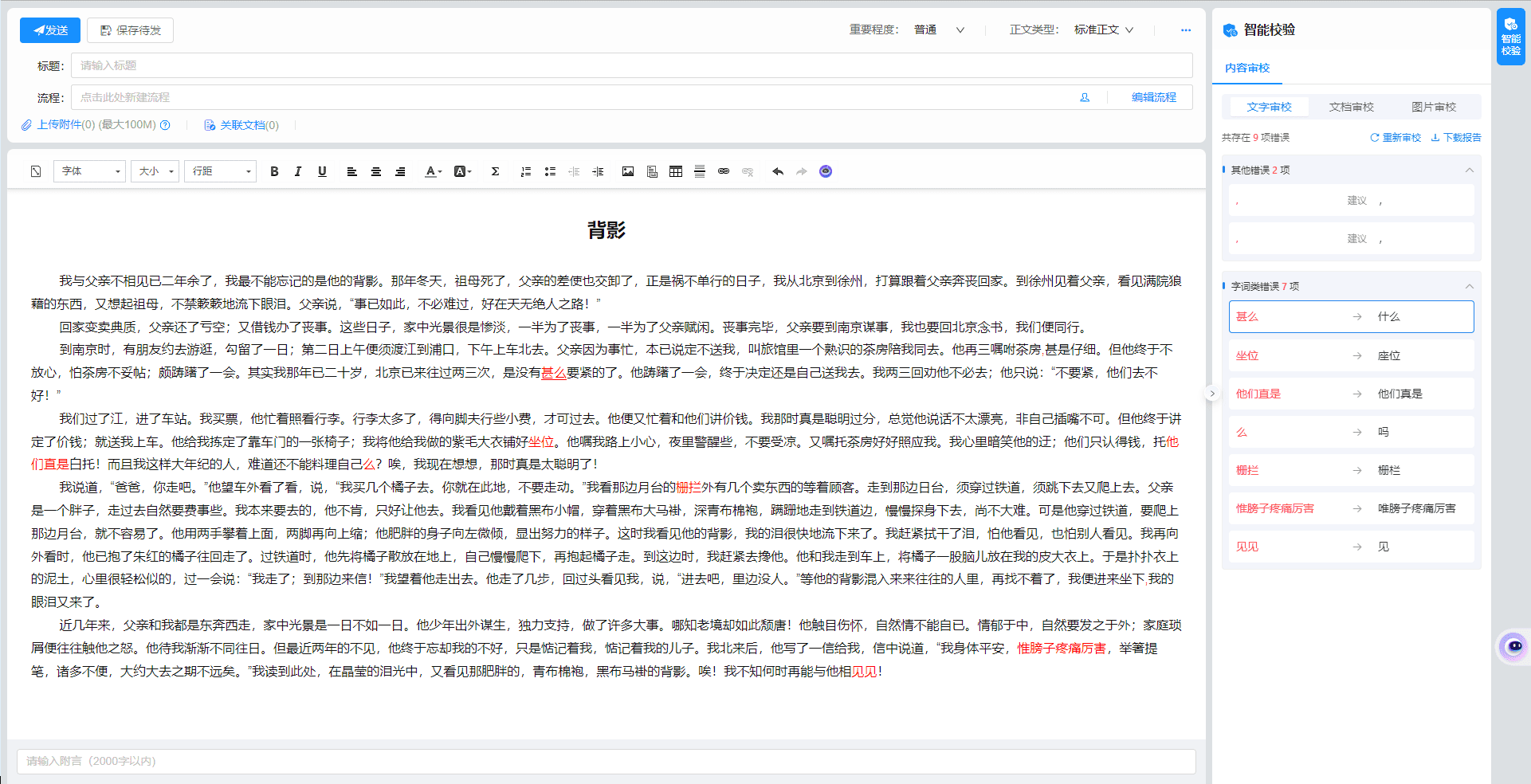This screenshot has height=784, width=1531.
Task: Click the 发送 send button
Action: [50, 30]
